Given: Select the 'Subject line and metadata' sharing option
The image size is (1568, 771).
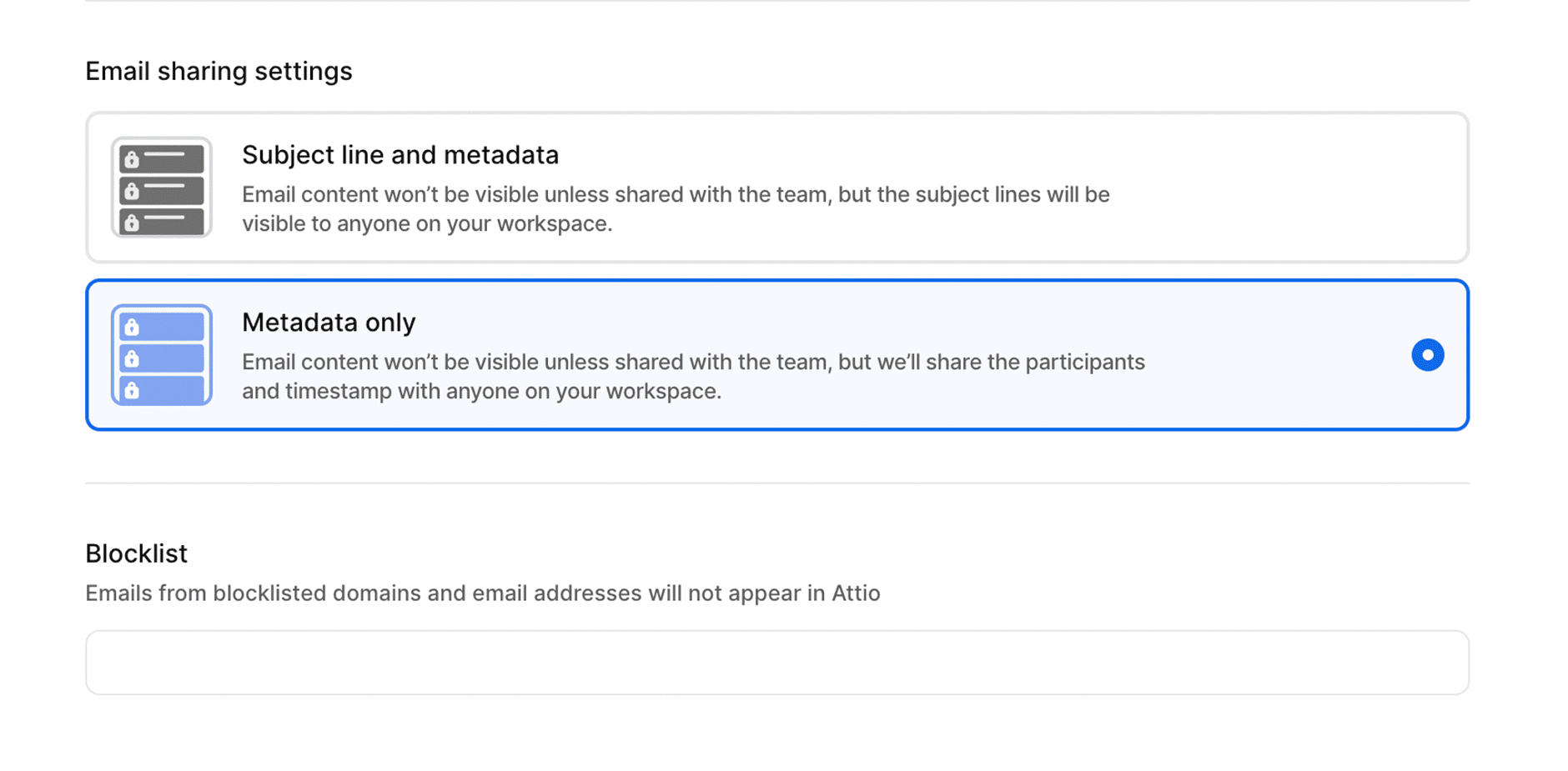Looking at the screenshot, I should pyautogui.click(x=776, y=188).
